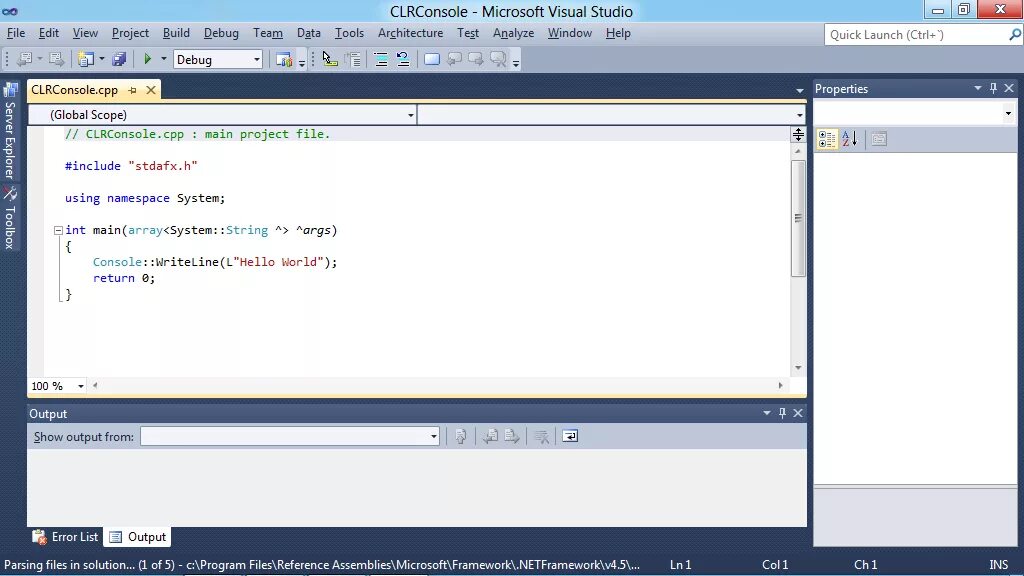Click the Clear All output icon

coord(541,436)
